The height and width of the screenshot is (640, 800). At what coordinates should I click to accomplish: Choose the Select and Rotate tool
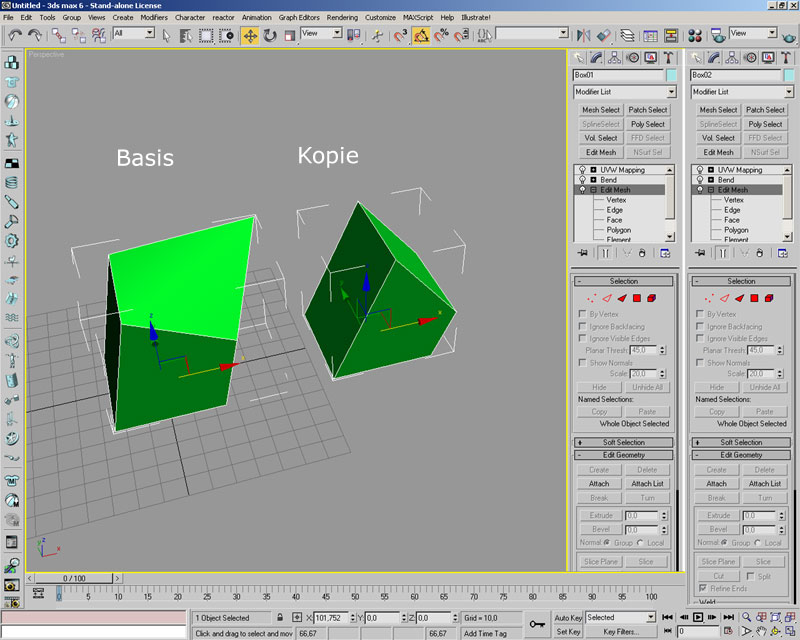tap(269, 35)
